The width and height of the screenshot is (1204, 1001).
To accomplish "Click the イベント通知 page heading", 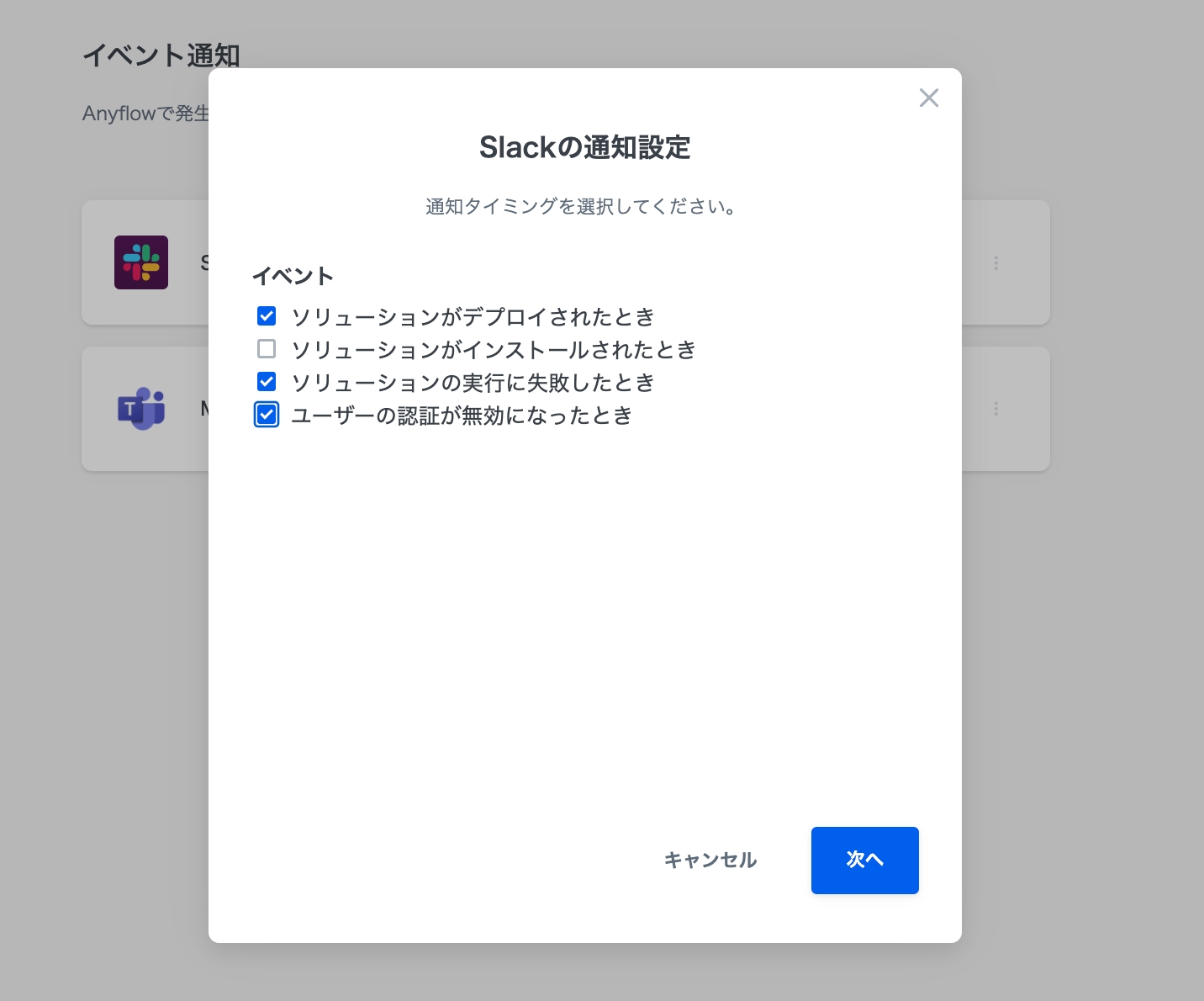I will pyautogui.click(x=161, y=56).
